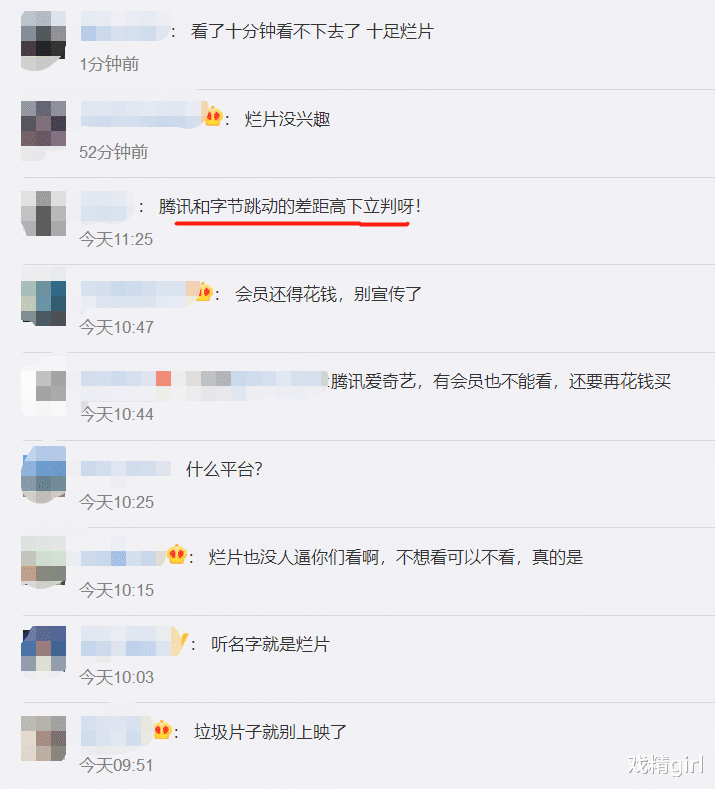Open avatar of '什么平台?' commenter
This screenshot has width=715, height=789.
tap(43, 474)
